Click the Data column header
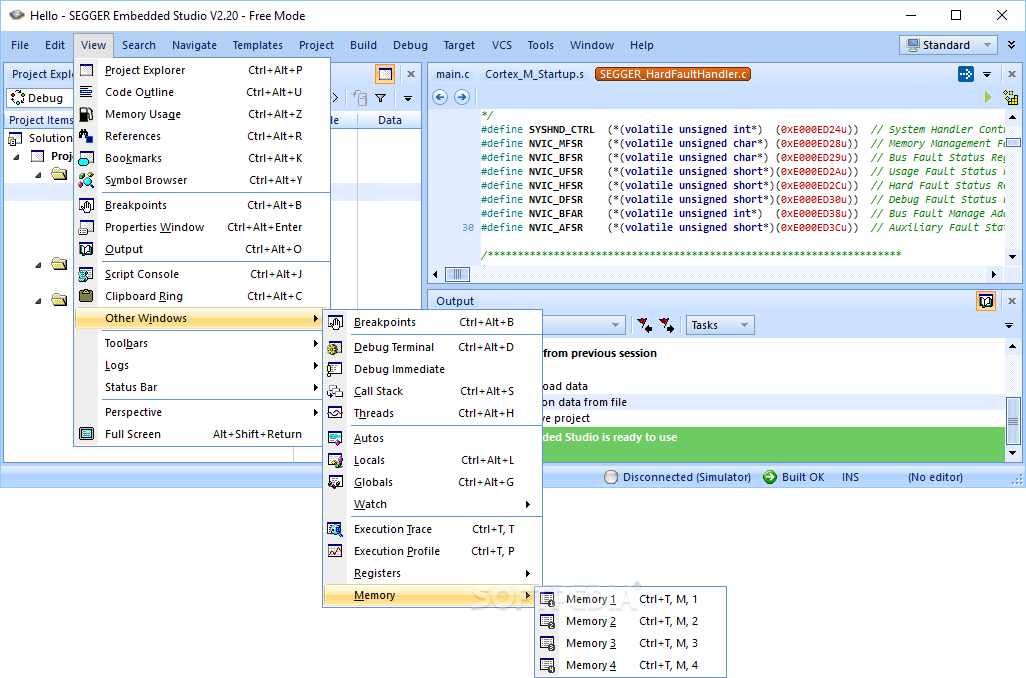 point(389,120)
